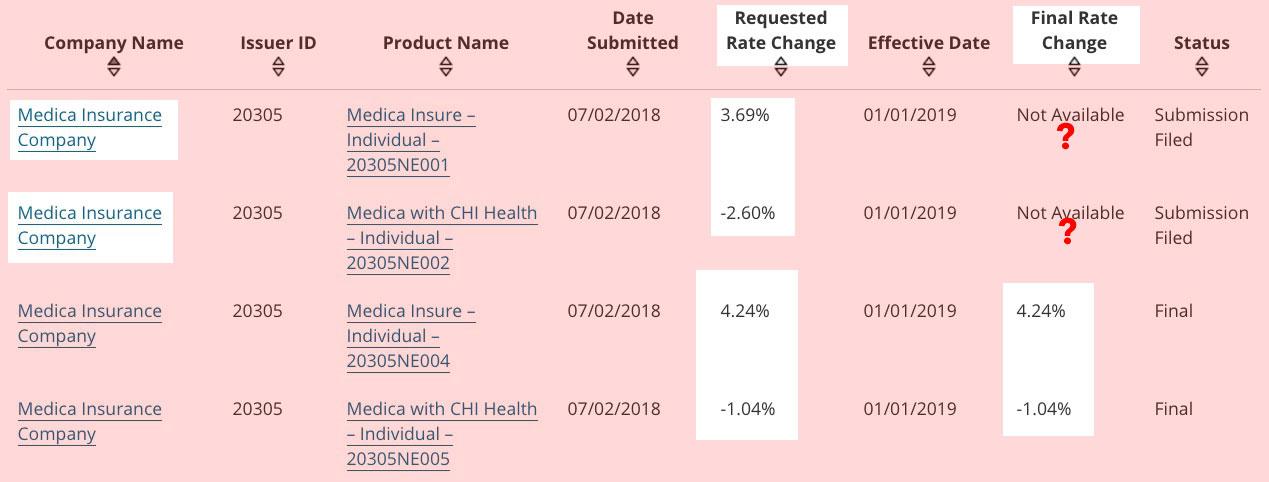Sort by Requested Rate Change column
This screenshot has width=1269, height=482.
click(781, 67)
